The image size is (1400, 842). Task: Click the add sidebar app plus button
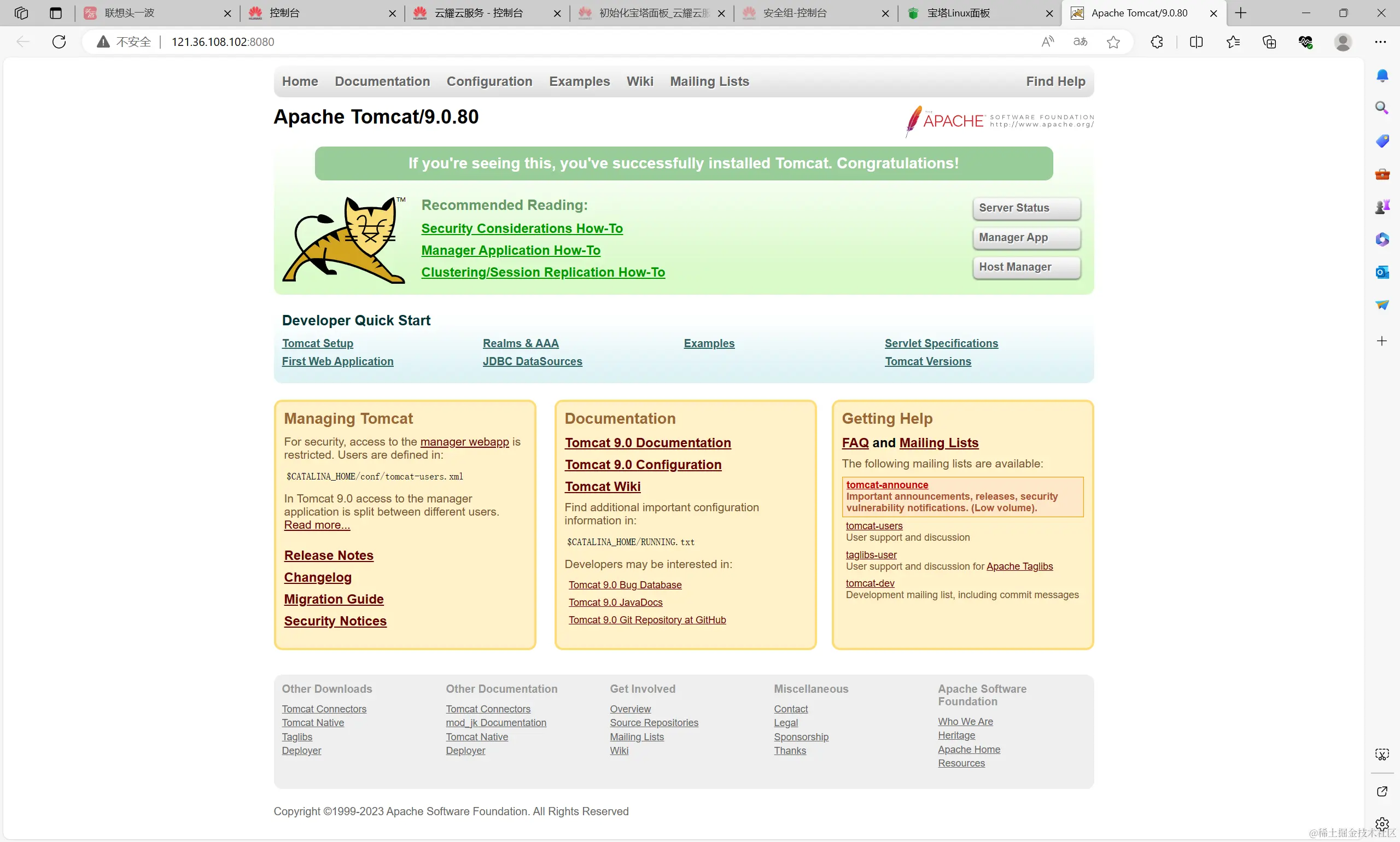coord(1382,341)
